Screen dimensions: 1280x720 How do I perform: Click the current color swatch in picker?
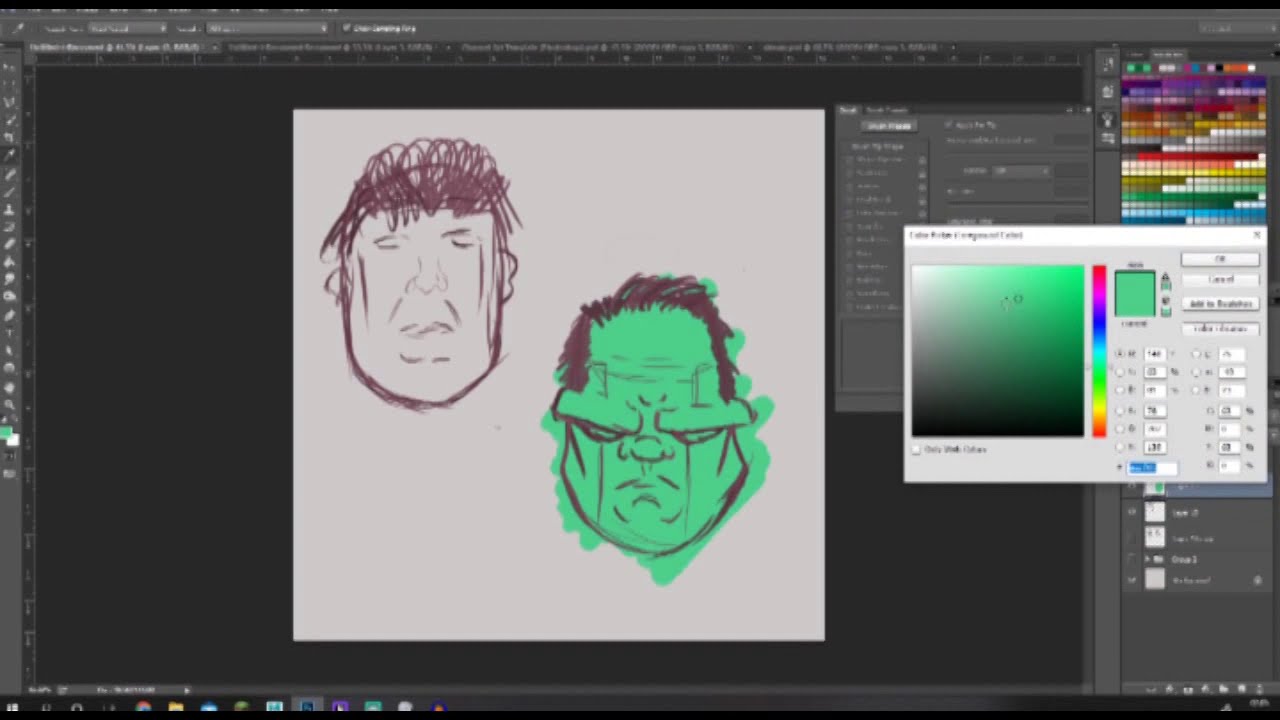(x=1135, y=304)
